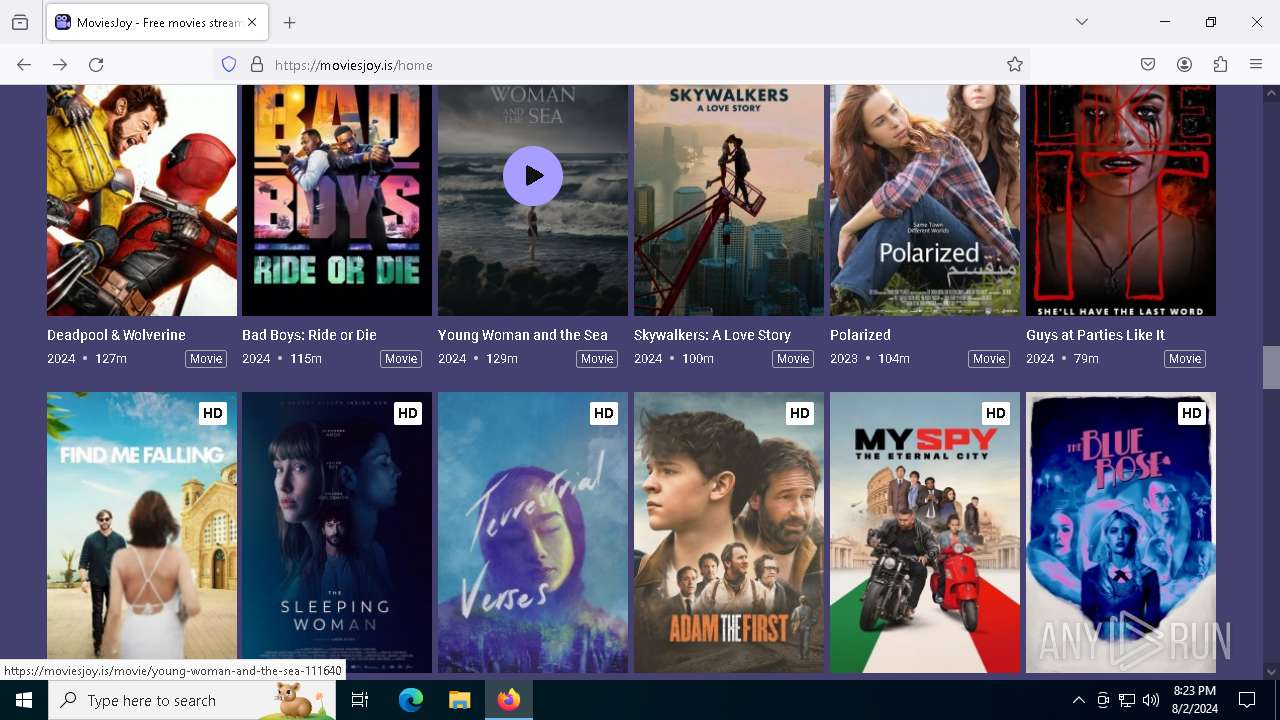Click the Skywalkers: A Love Story title

click(x=712, y=335)
